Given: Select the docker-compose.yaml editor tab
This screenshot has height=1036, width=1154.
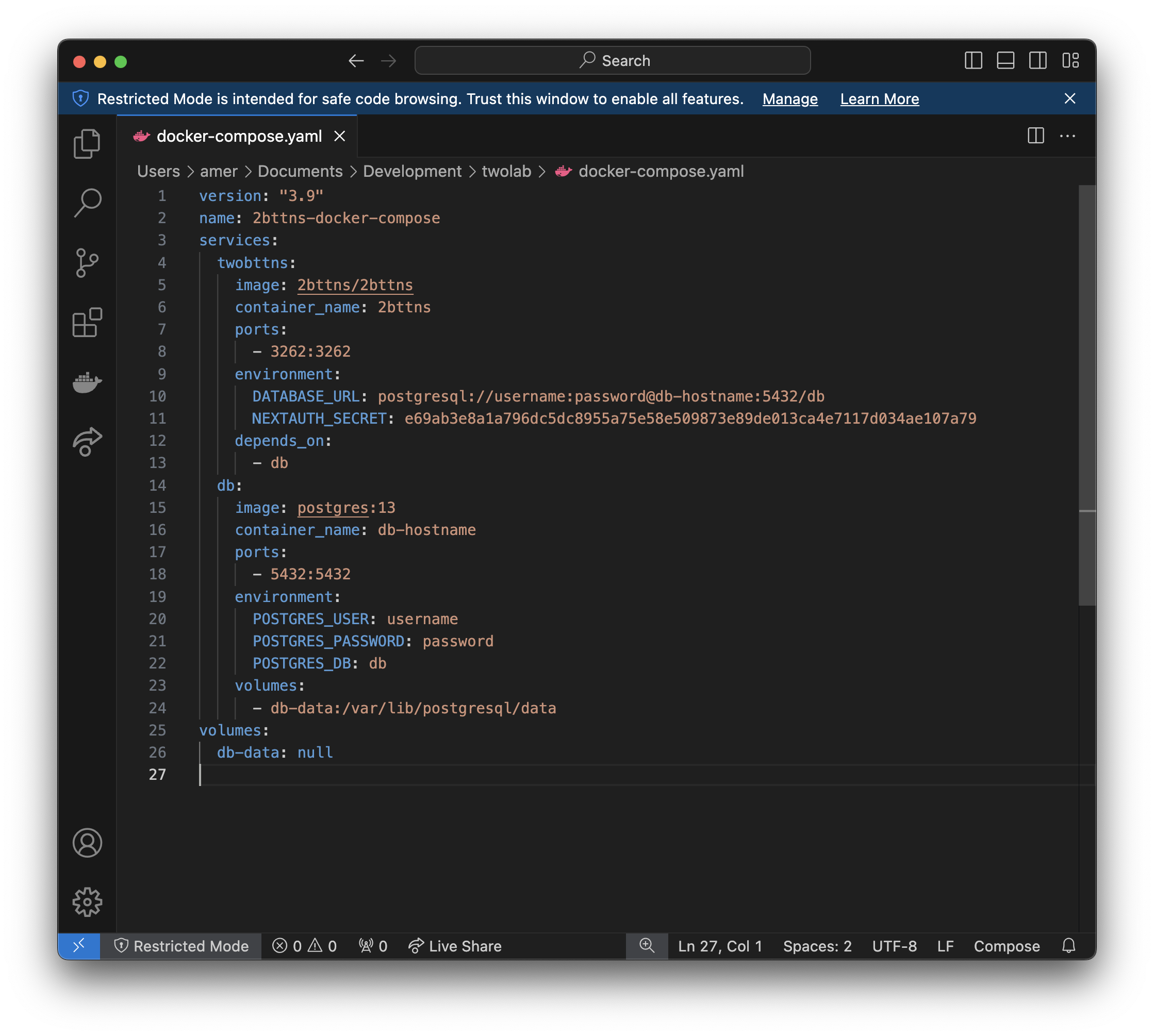Looking at the screenshot, I should pyautogui.click(x=239, y=136).
